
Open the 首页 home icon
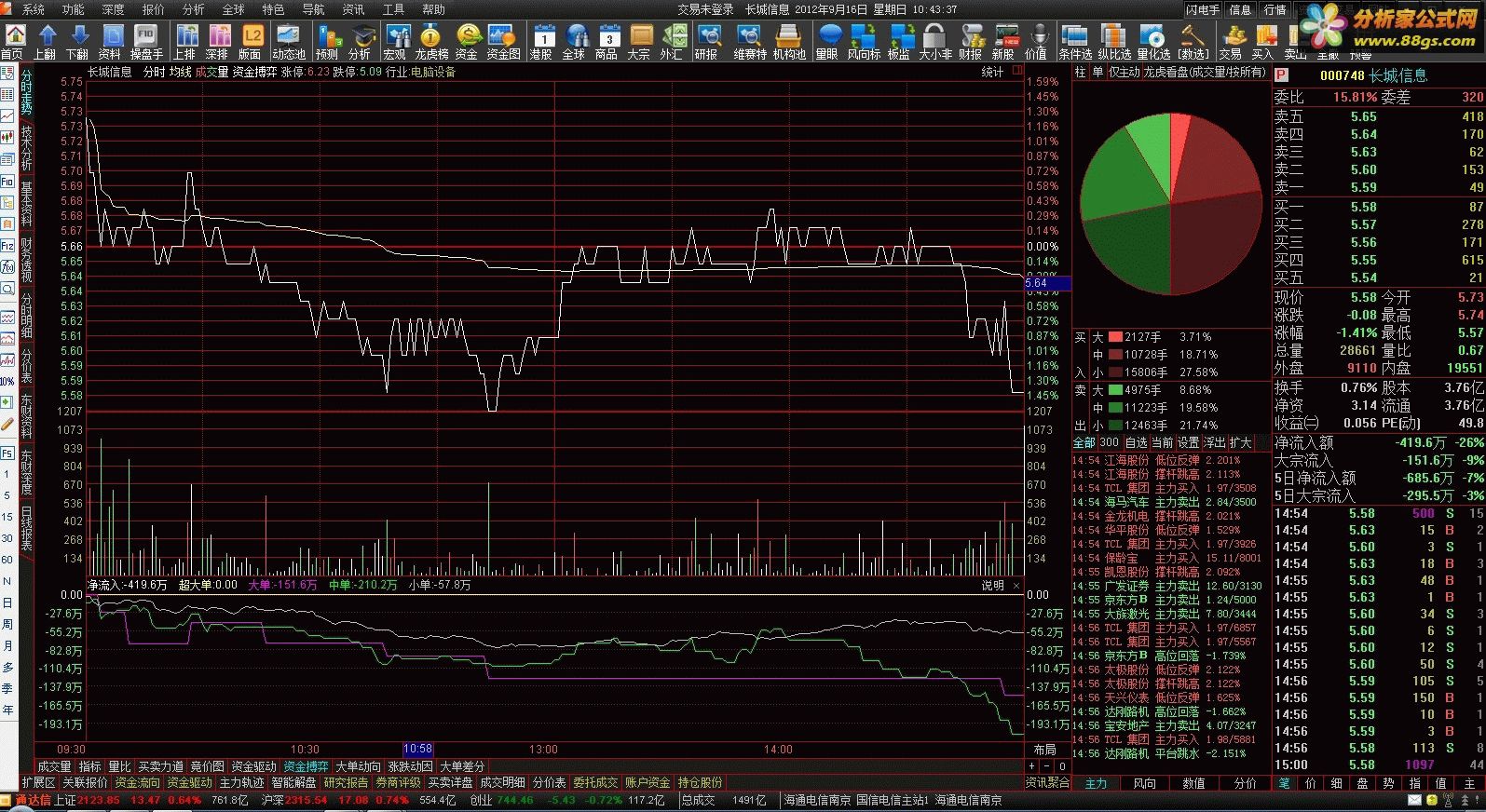[13, 42]
